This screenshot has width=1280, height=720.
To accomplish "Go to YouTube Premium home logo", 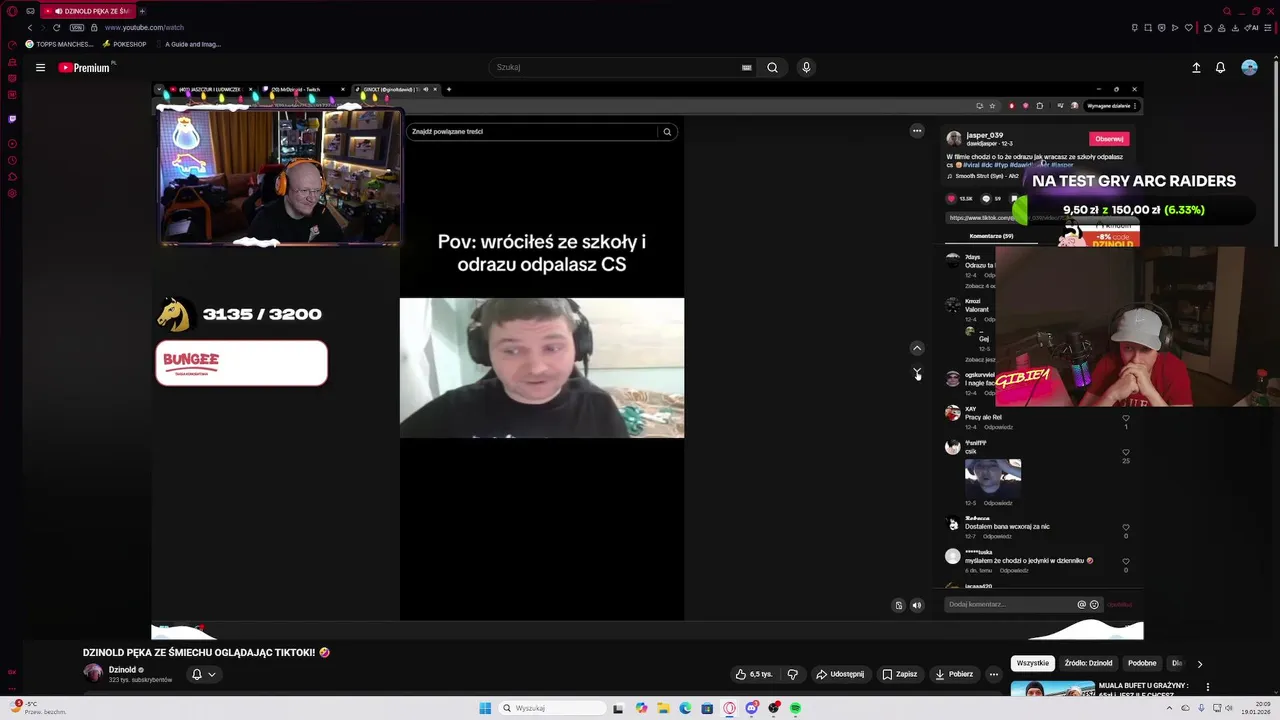I will point(84,68).
